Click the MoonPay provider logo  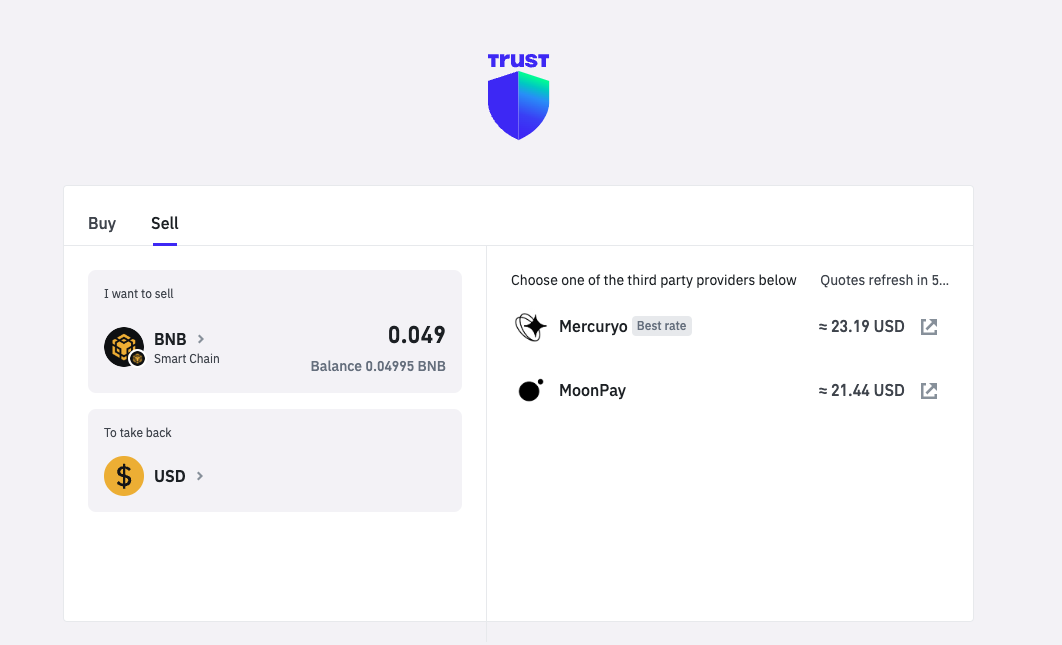pos(530,390)
